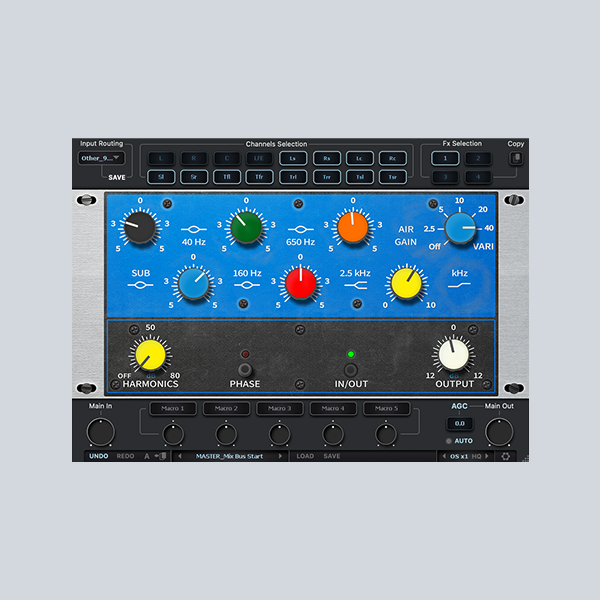Screen dimensions: 600x600
Task: Click the UNDO button
Action: pos(98,456)
